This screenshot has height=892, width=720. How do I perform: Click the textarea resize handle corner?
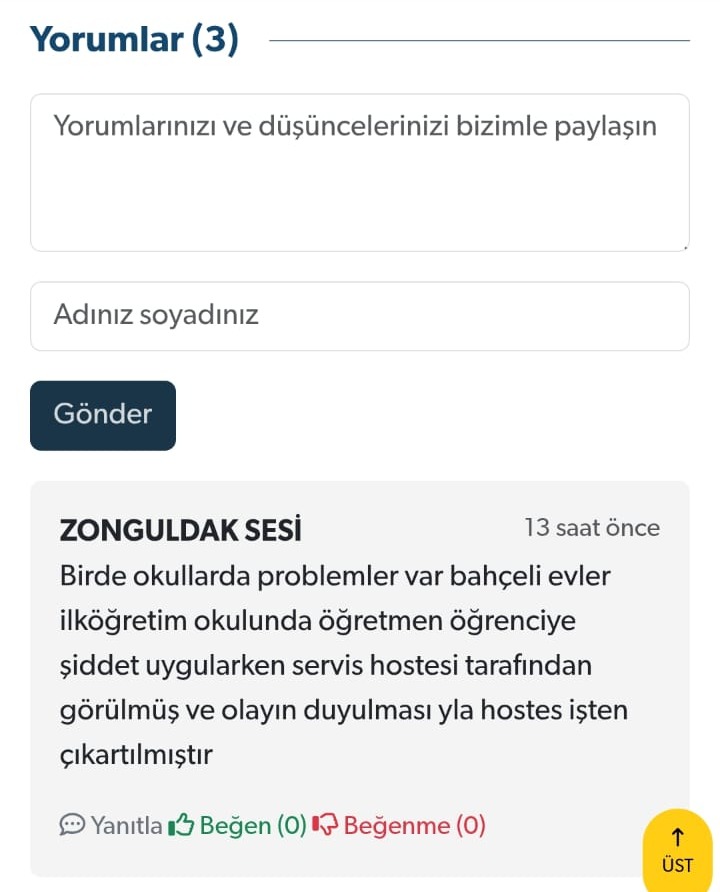coord(685,247)
